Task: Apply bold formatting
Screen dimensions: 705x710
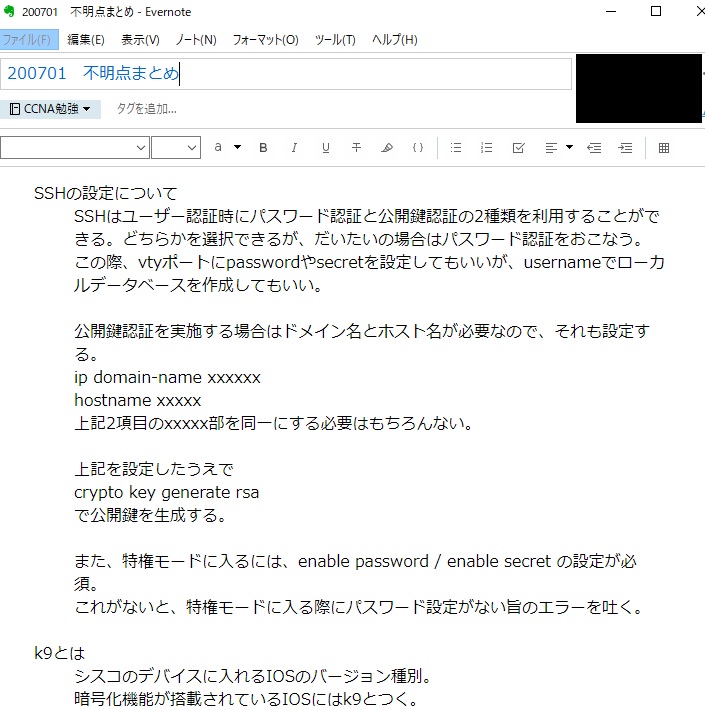Action: pyautogui.click(x=263, y=148)
